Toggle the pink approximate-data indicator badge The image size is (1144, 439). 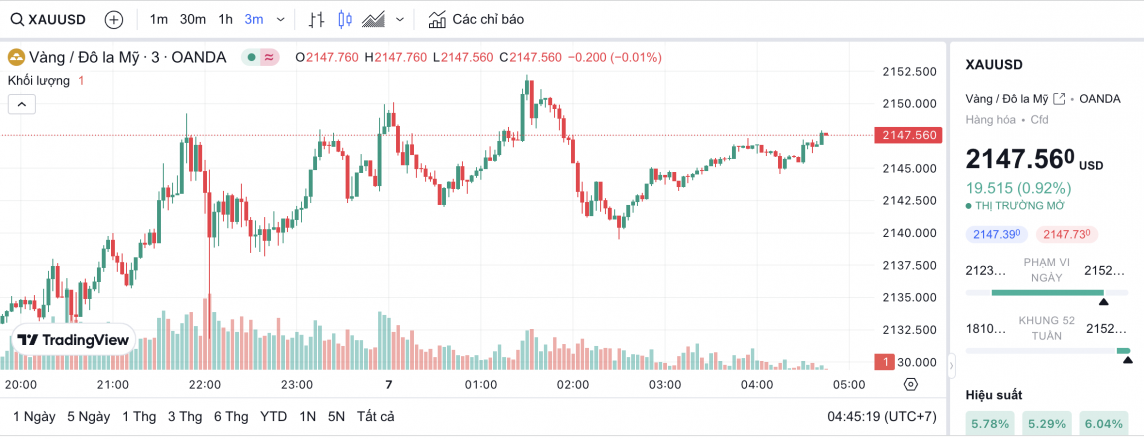[269, 57]
